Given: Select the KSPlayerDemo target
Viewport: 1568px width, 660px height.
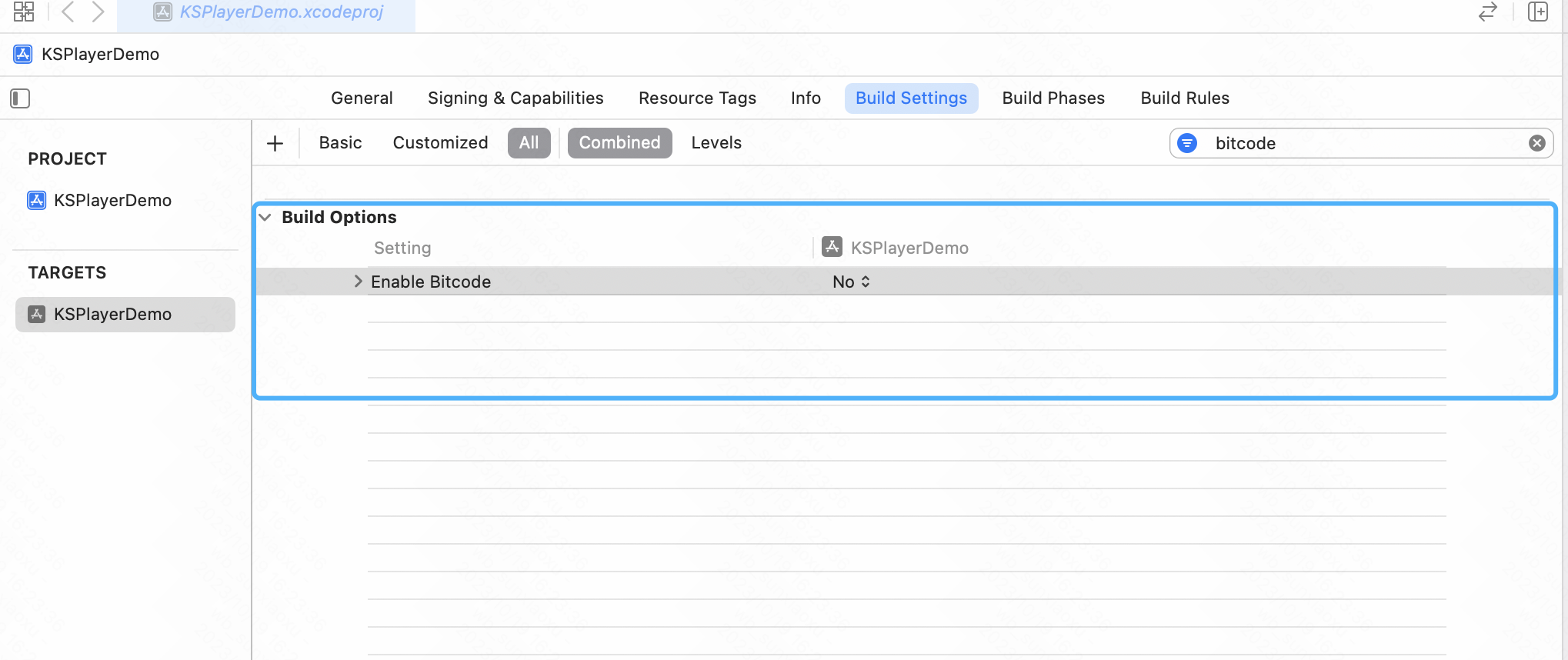Looking at the screenshot, I should point(125,315).
